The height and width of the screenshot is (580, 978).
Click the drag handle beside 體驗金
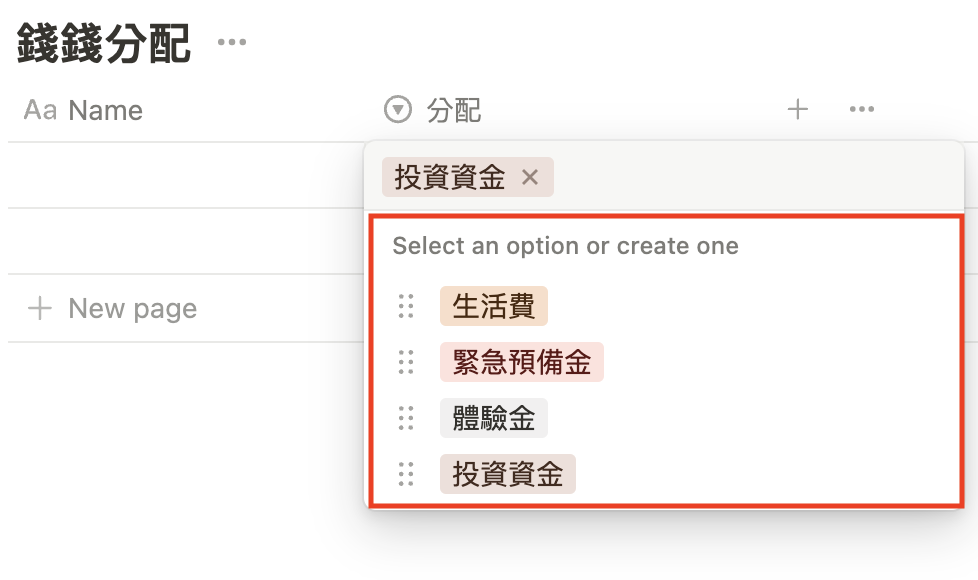(406, 418)
